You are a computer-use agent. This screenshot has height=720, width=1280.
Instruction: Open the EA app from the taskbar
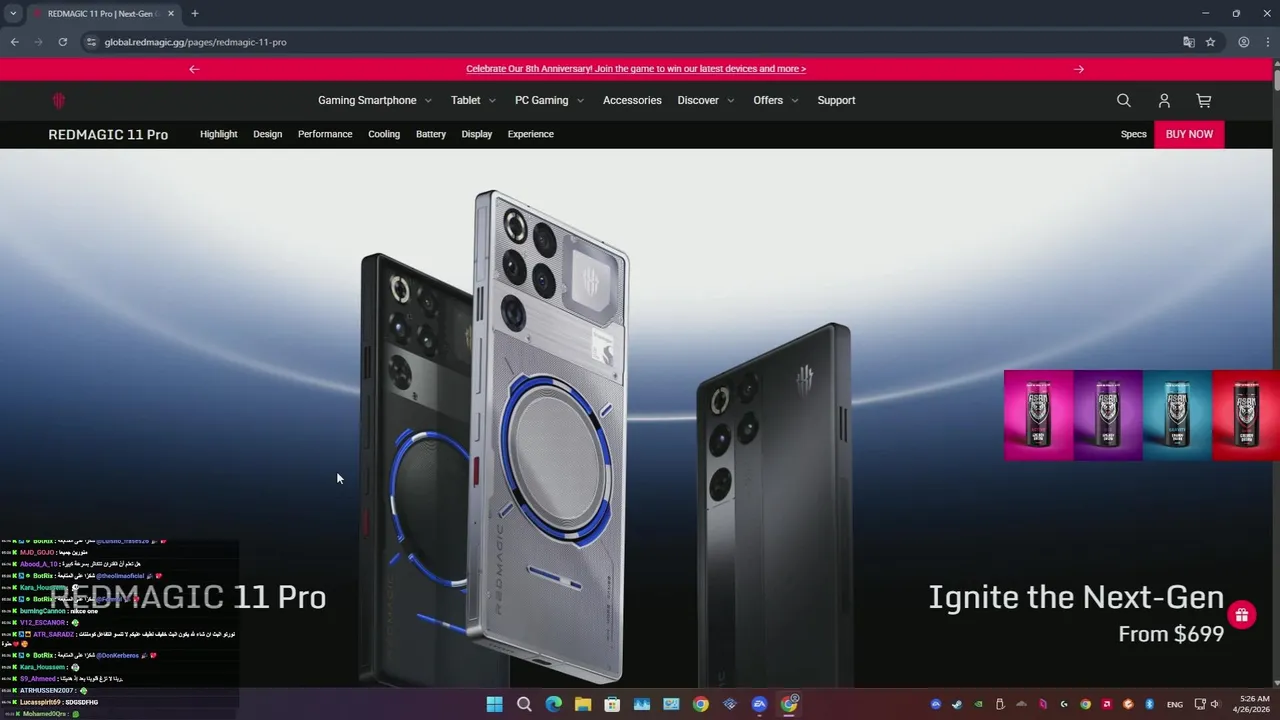[759, 704]
